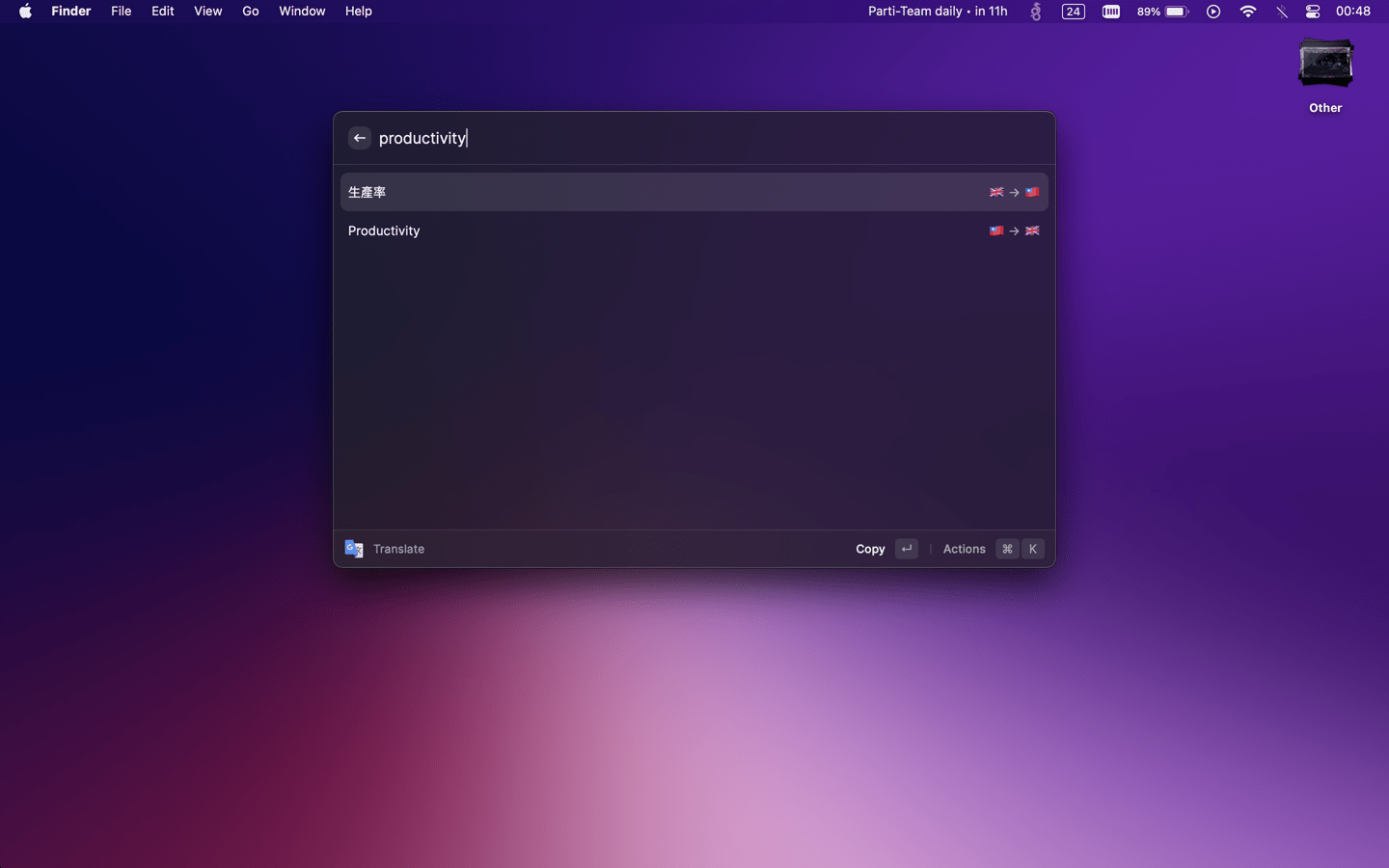This screenshot has width=1389, height=868.
Task: Open the calendar icon showing 24
Action: click(x=1073, y=12)
